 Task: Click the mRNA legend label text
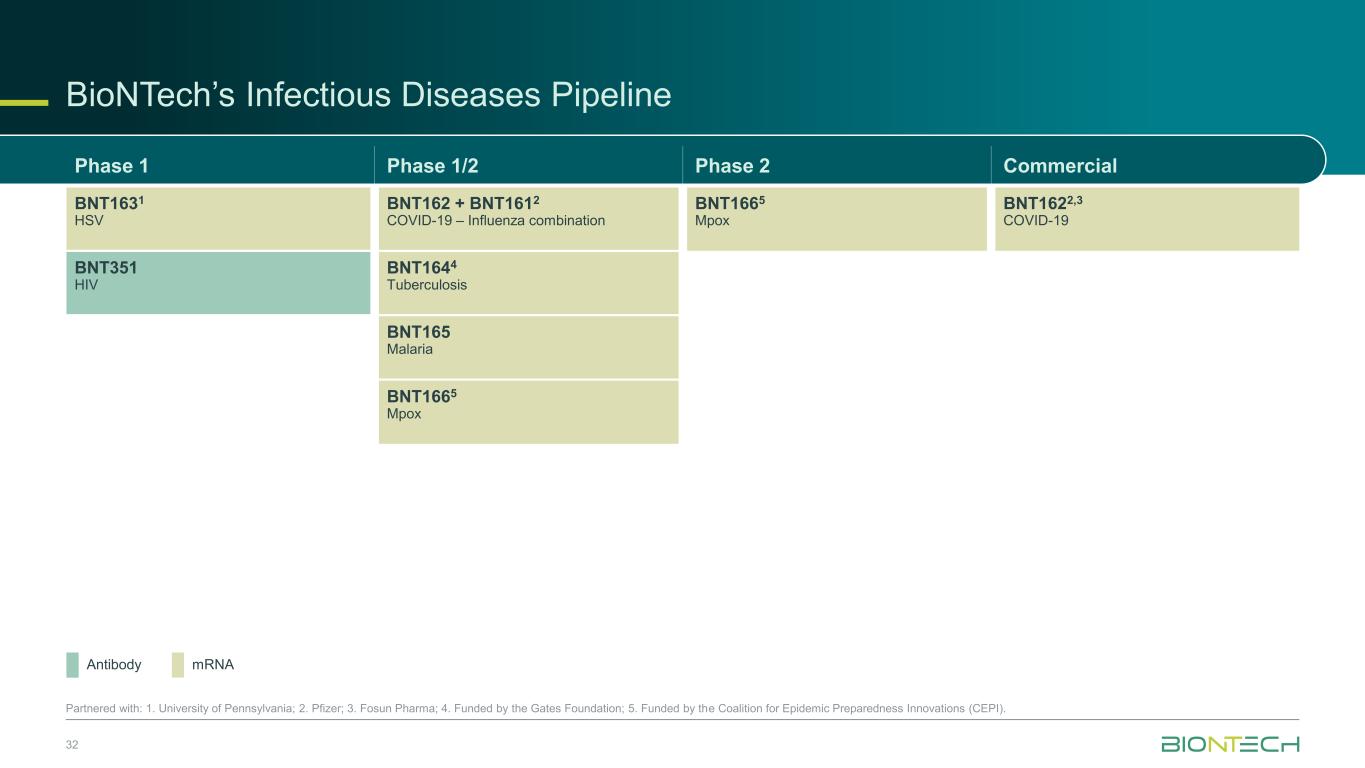[213, 665]
